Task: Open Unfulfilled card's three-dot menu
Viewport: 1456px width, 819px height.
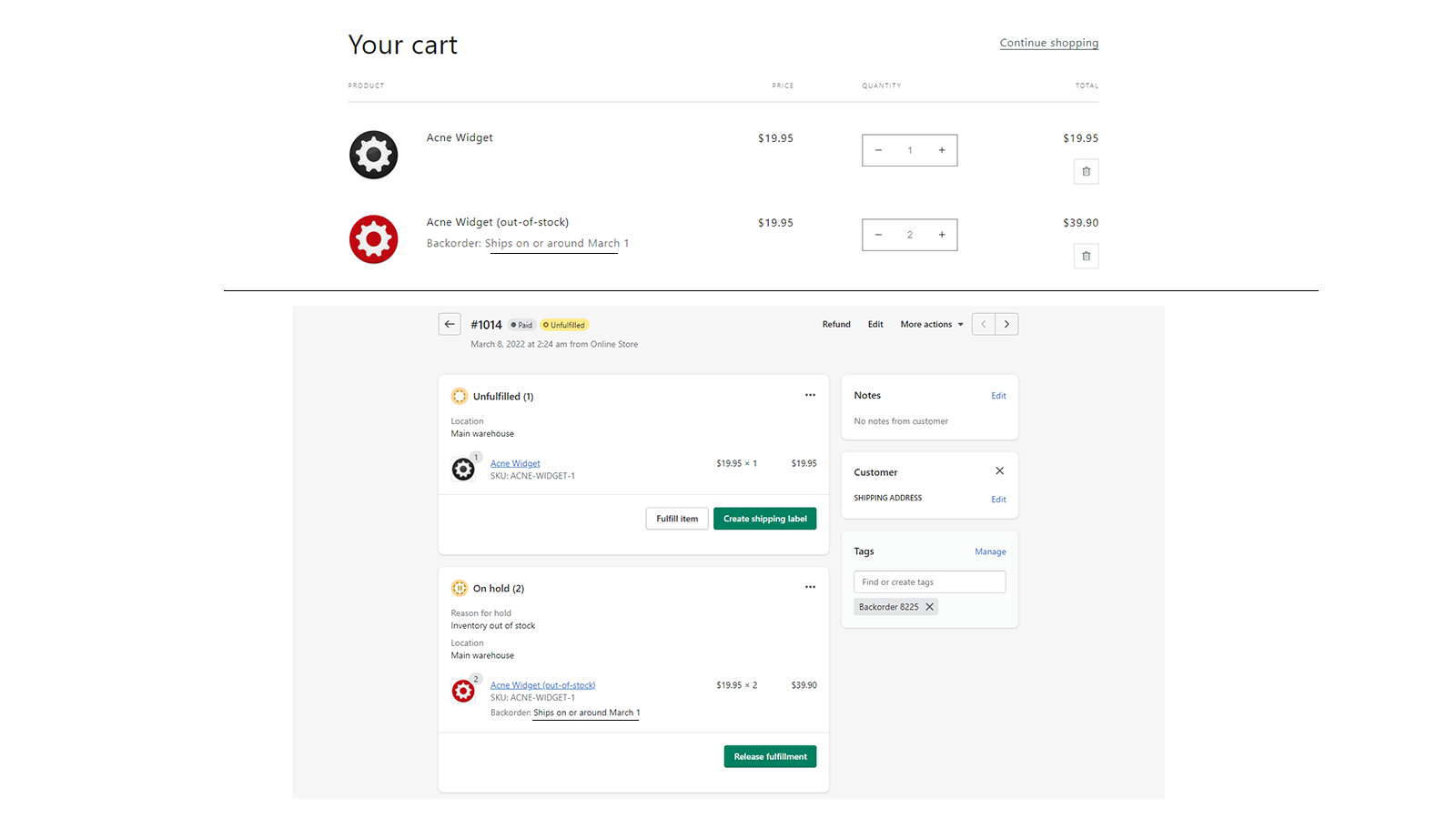Action: pyautogui.click(x=810, y=395)
